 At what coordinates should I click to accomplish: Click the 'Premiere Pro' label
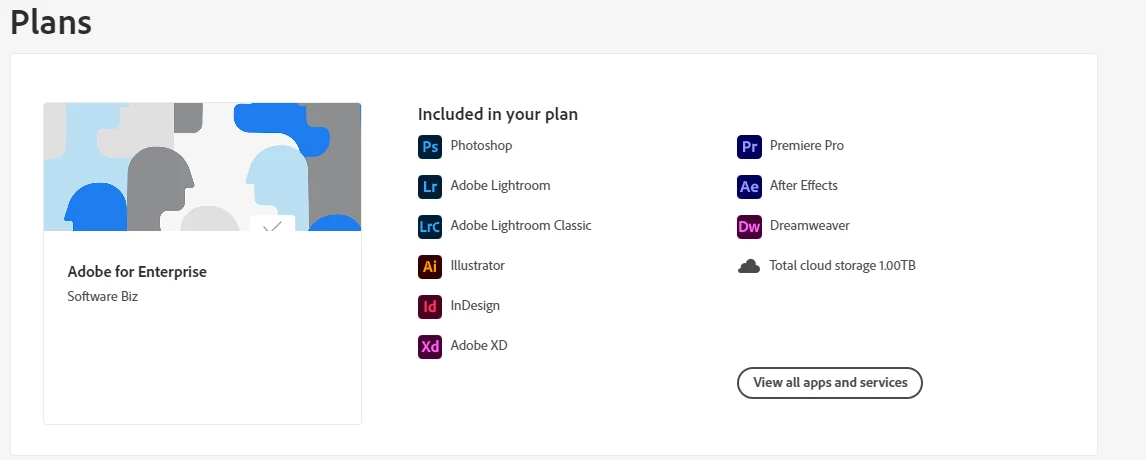pos(806,146)
